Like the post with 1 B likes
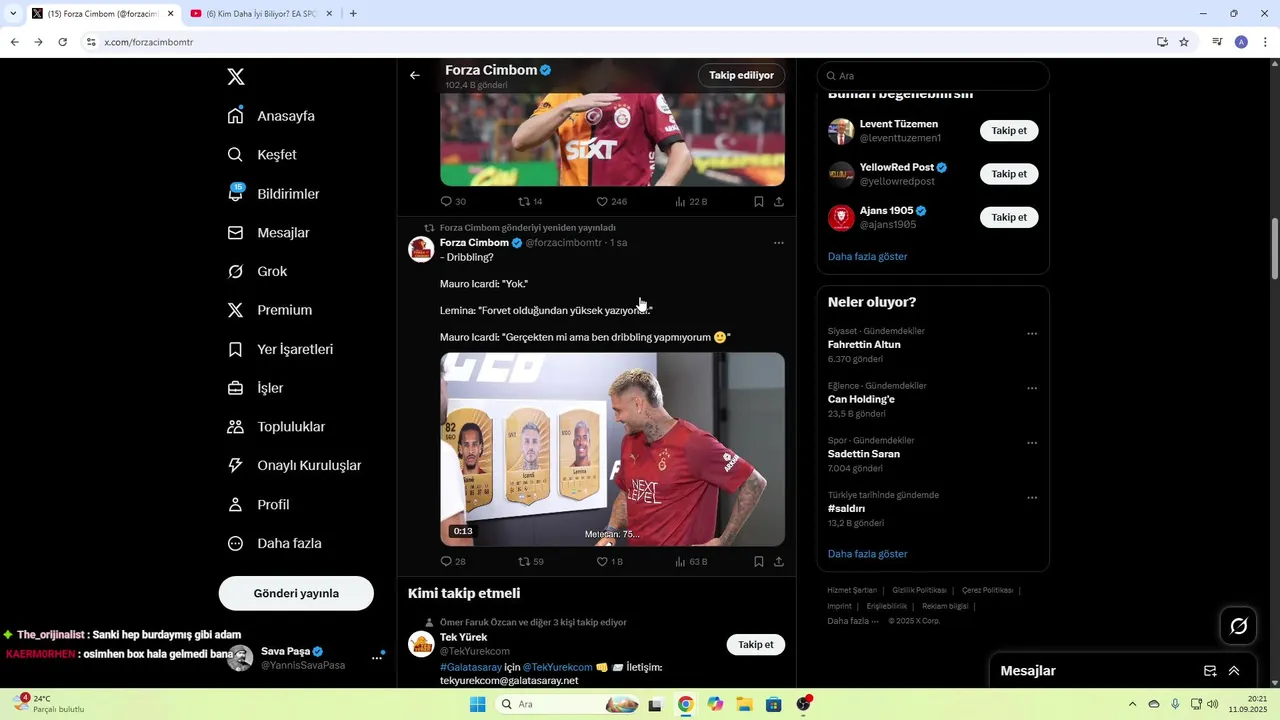Screen dimensions: 1280x720 [609, 562]
